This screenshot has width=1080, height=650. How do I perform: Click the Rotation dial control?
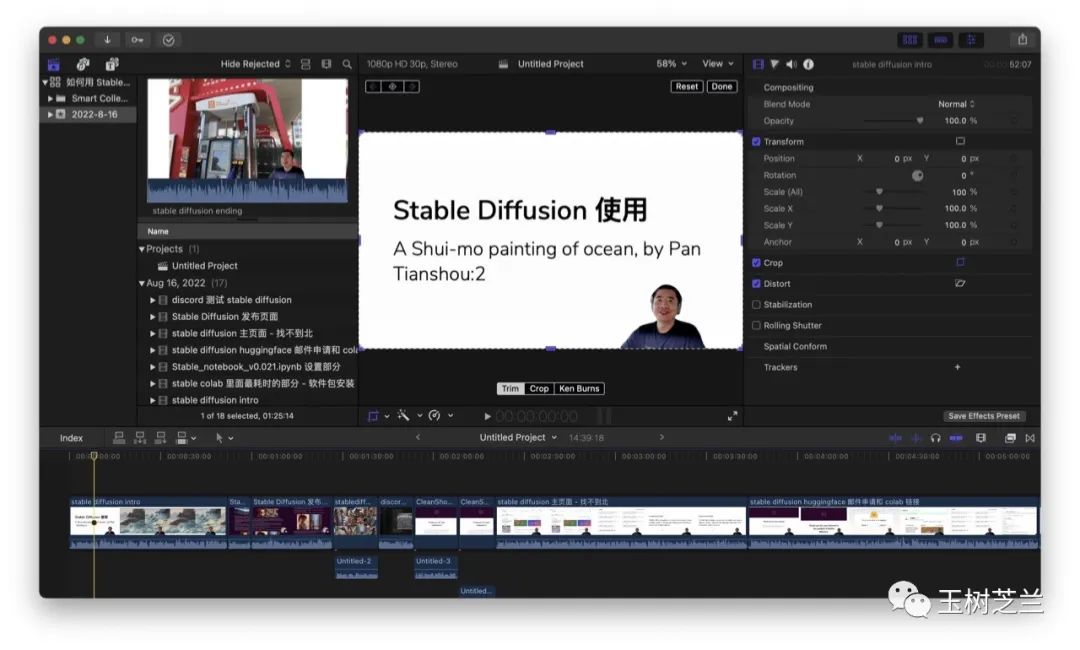coord(917,176)
